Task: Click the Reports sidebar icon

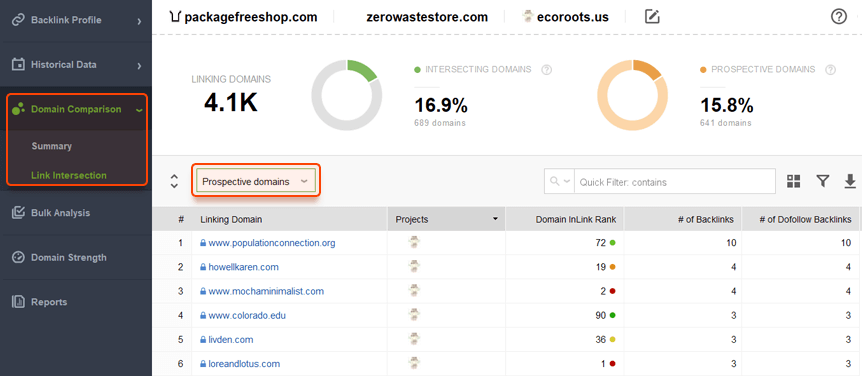Action: [19, 302]
